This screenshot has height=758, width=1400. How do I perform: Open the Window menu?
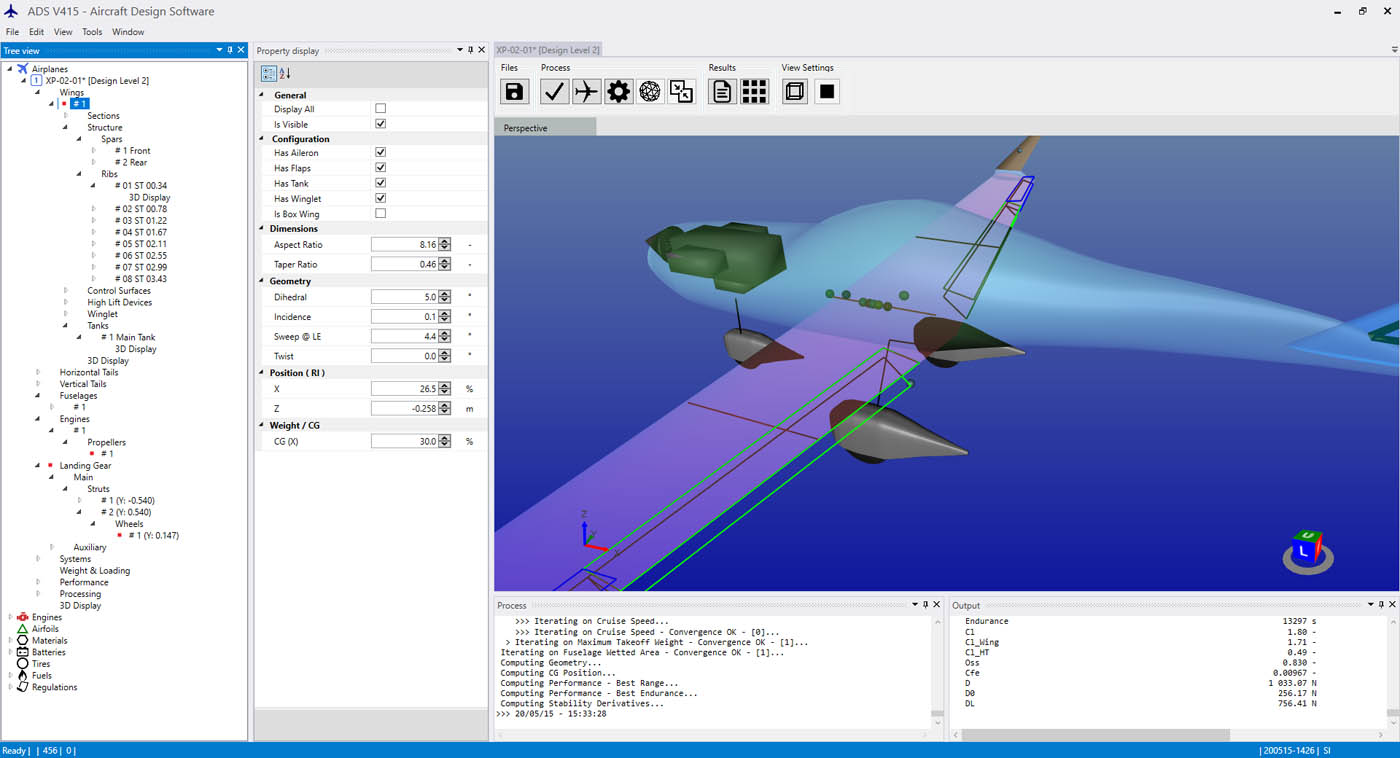pos(128,32)
